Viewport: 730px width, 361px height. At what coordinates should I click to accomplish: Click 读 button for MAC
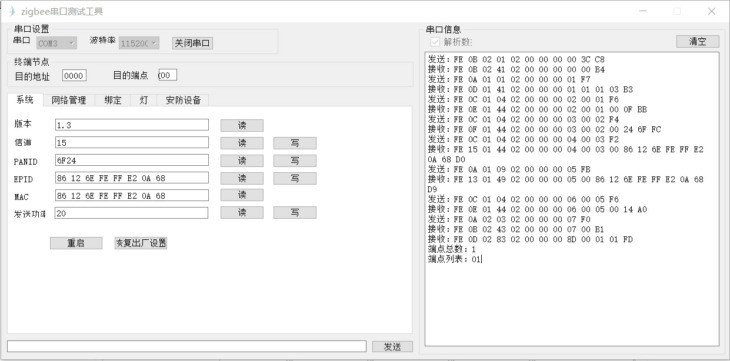(242, 195)
